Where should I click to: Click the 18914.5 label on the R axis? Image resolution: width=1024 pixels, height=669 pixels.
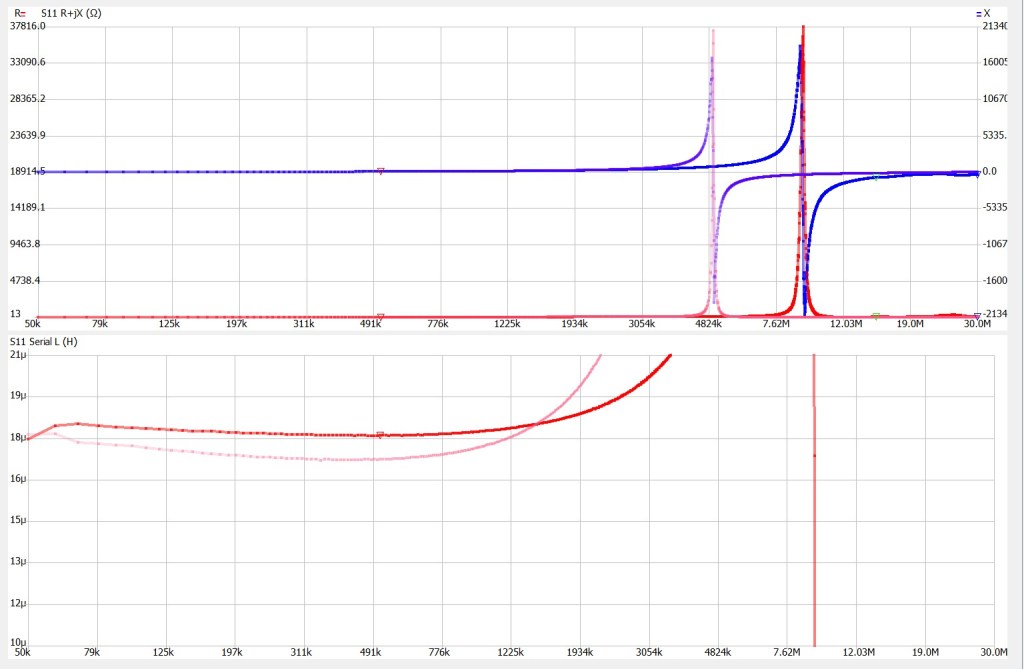tap(28, 171)
